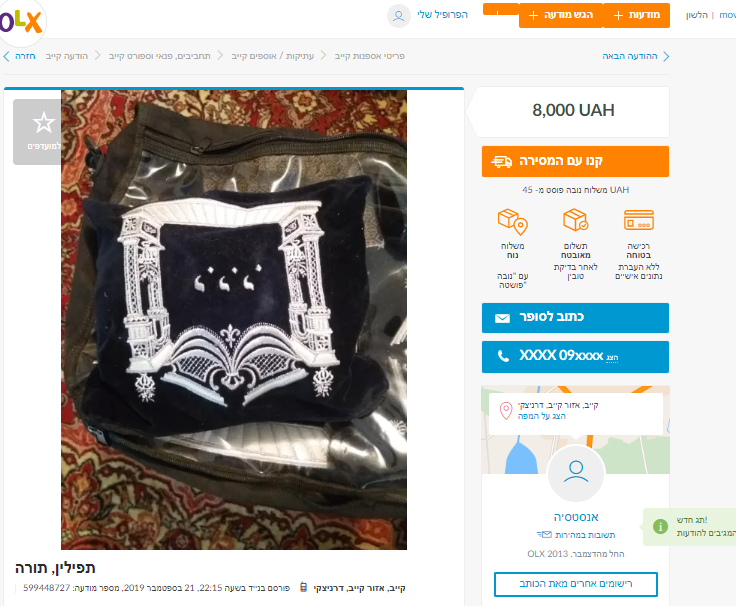Click the safe purchase card icon

pos(639,220)
